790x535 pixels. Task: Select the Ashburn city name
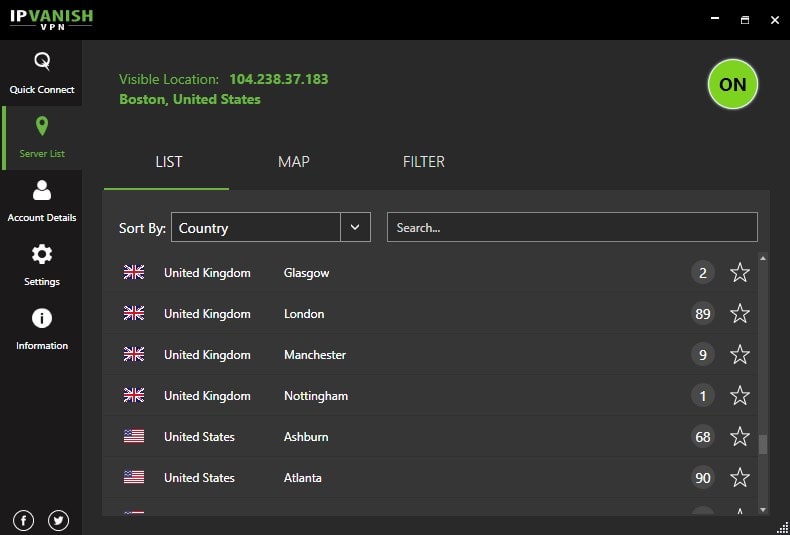[x=306, y=437]
